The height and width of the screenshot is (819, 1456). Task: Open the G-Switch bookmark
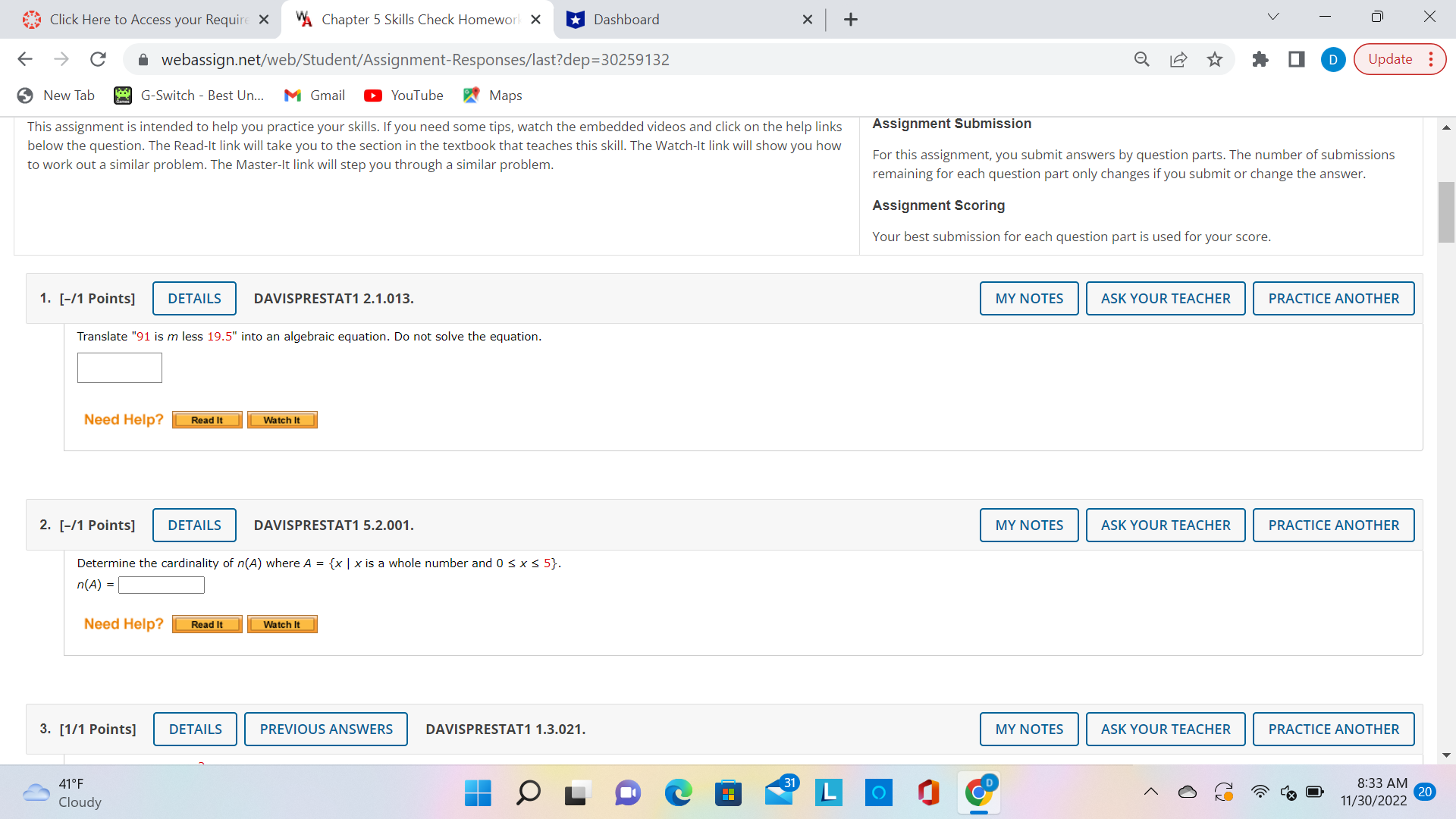click(189, 96)
